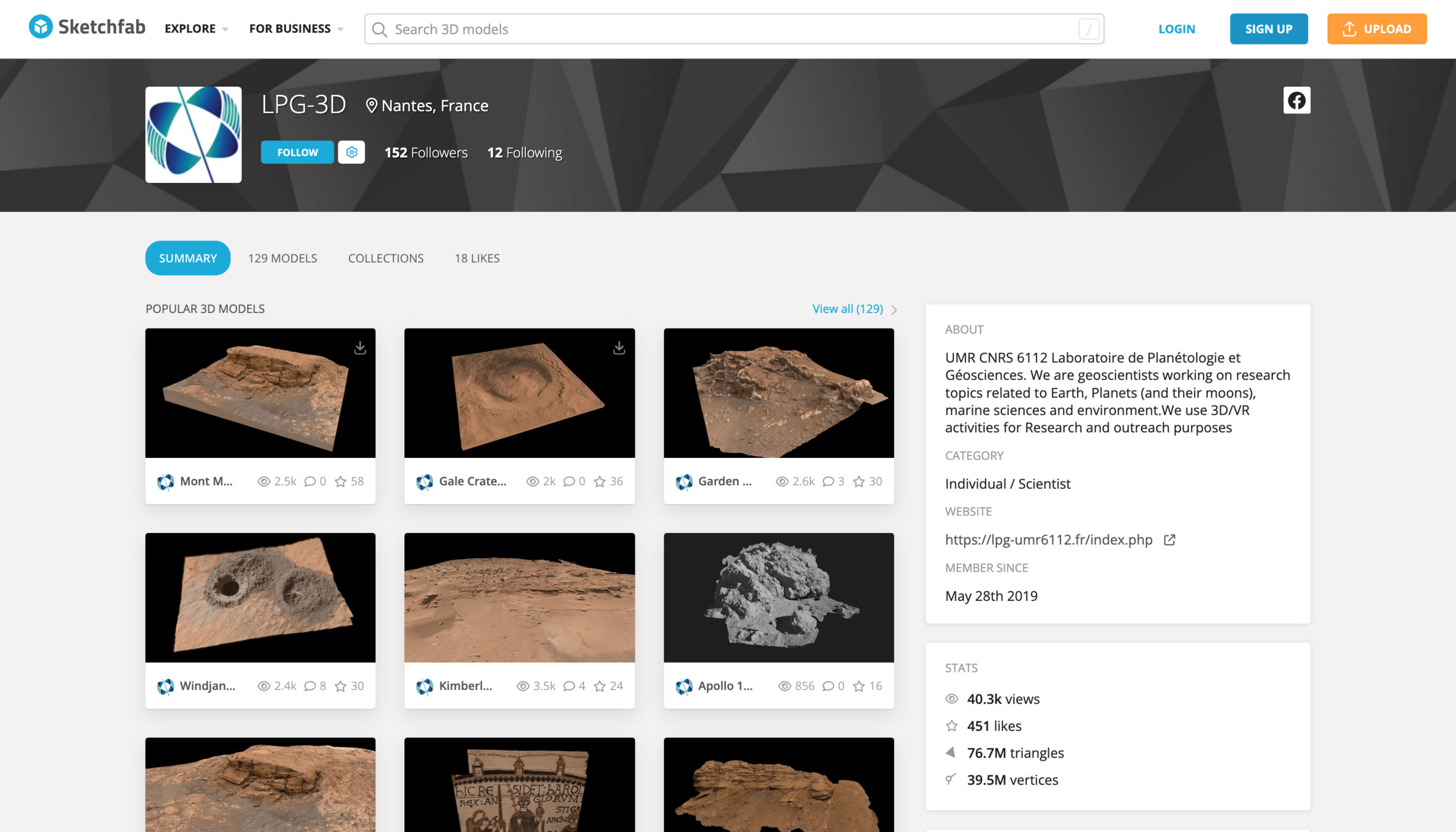Go to the 18 Likes tab

point(477,258)
